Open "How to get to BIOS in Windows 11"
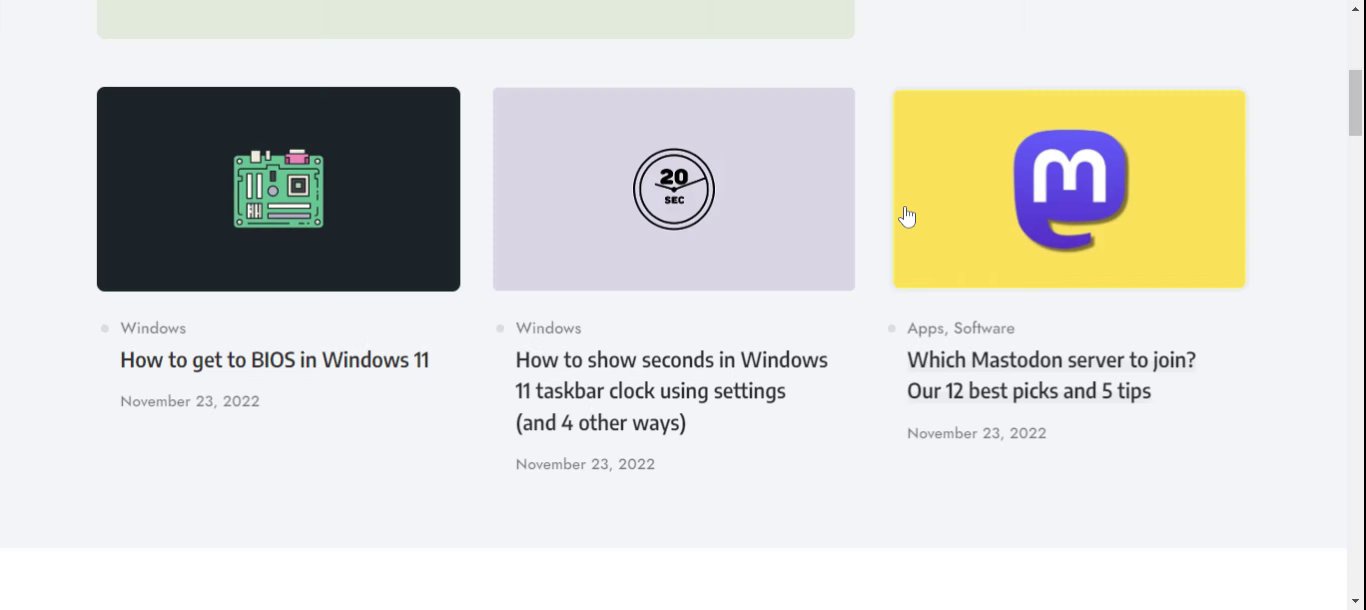This screenshot has height=610, width=1366. 274,360
